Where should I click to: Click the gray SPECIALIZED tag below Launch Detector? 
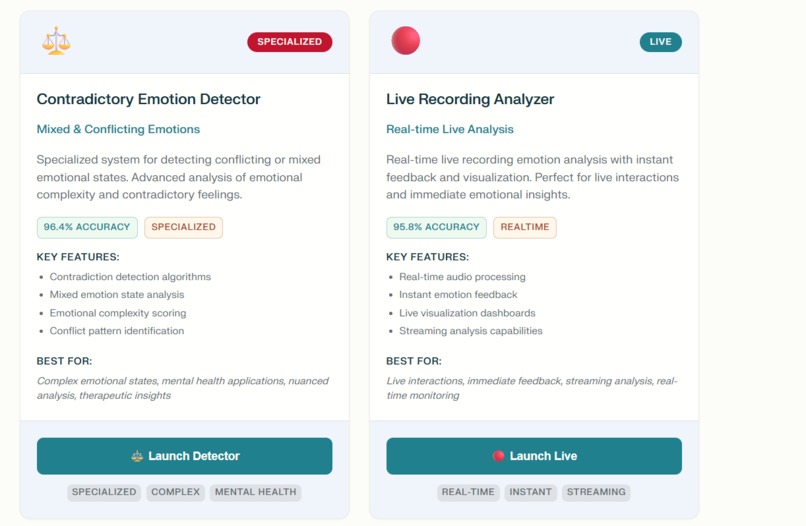click(x=104, y=492)
